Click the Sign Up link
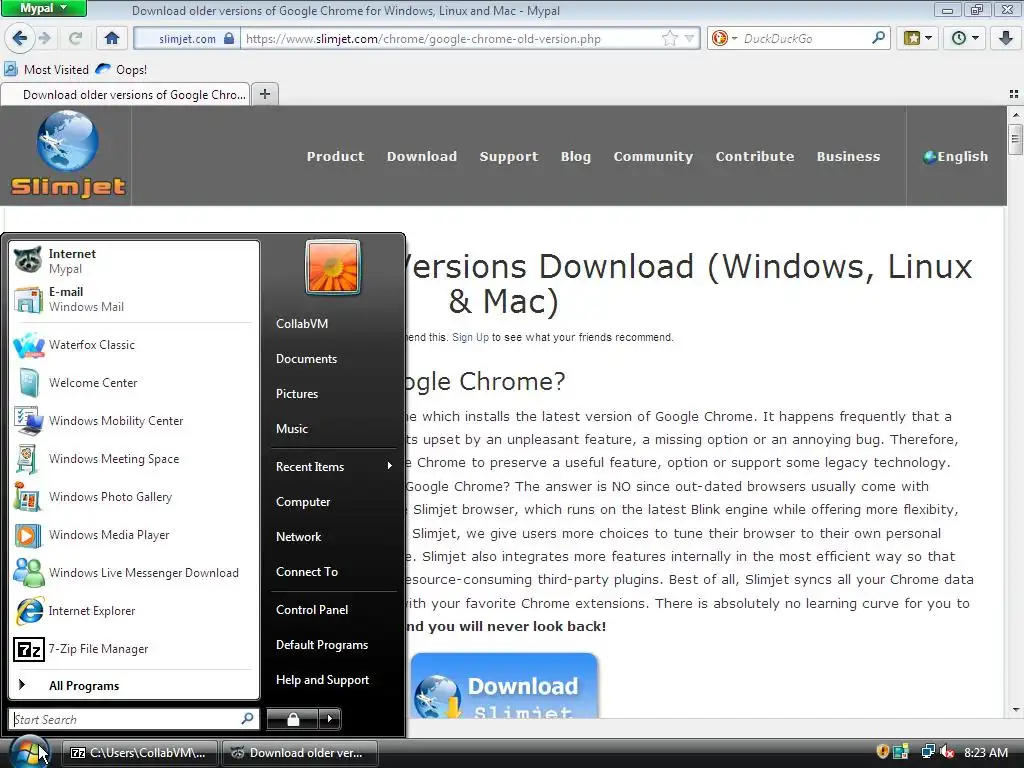 click(x=470, y=337)
